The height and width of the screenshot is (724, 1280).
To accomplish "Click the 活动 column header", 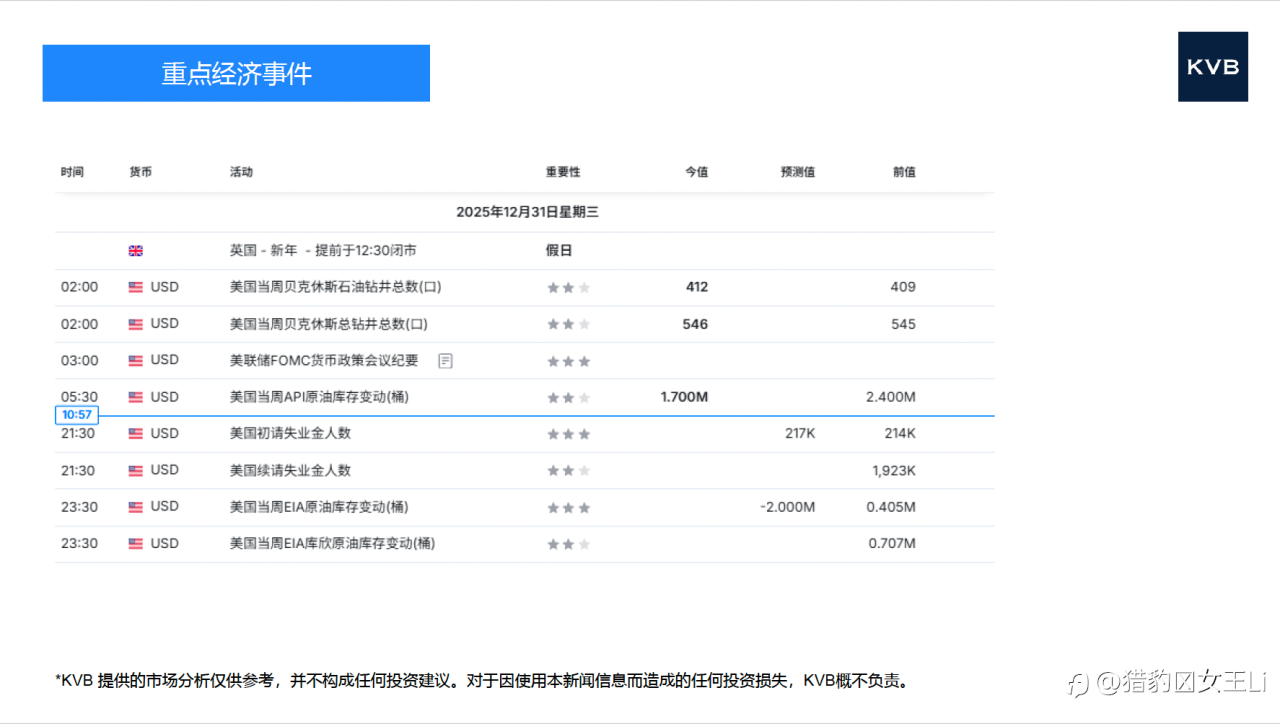I will tap(241, 172).
